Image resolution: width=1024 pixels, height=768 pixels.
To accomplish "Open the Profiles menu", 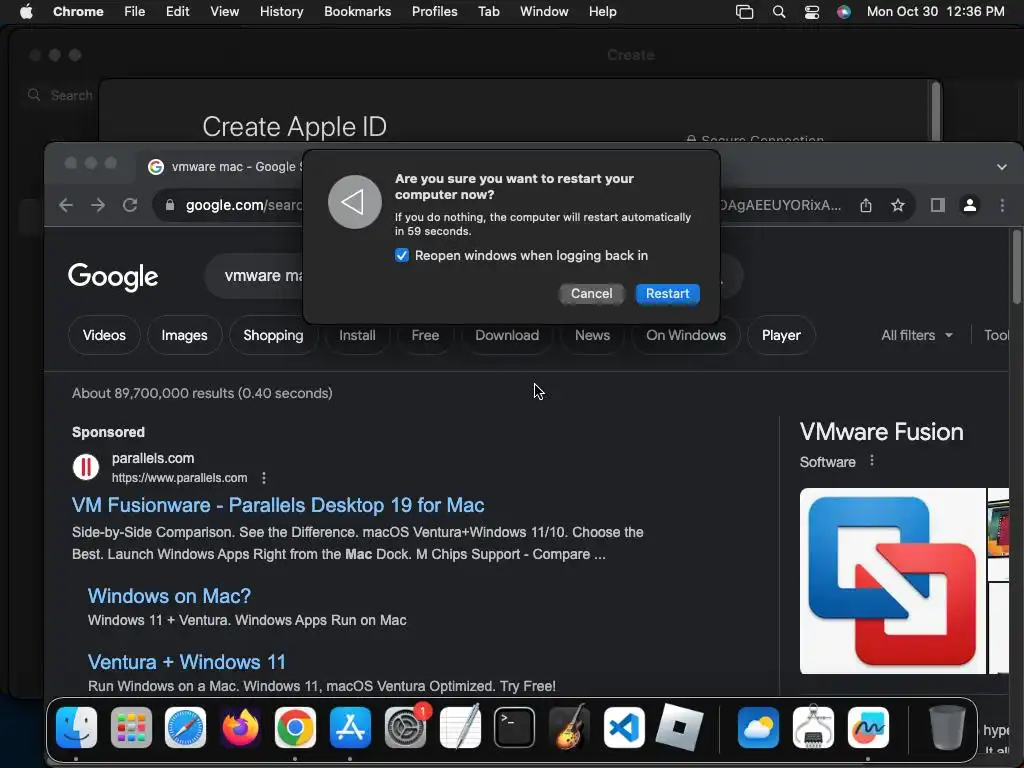I will (434, 12).
